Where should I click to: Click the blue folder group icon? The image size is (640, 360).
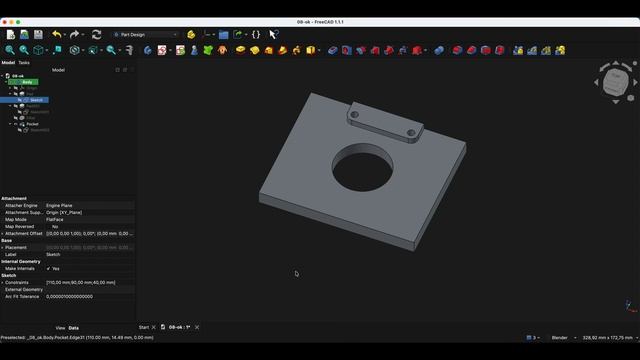pyautogui.click(x=223, y=35)
